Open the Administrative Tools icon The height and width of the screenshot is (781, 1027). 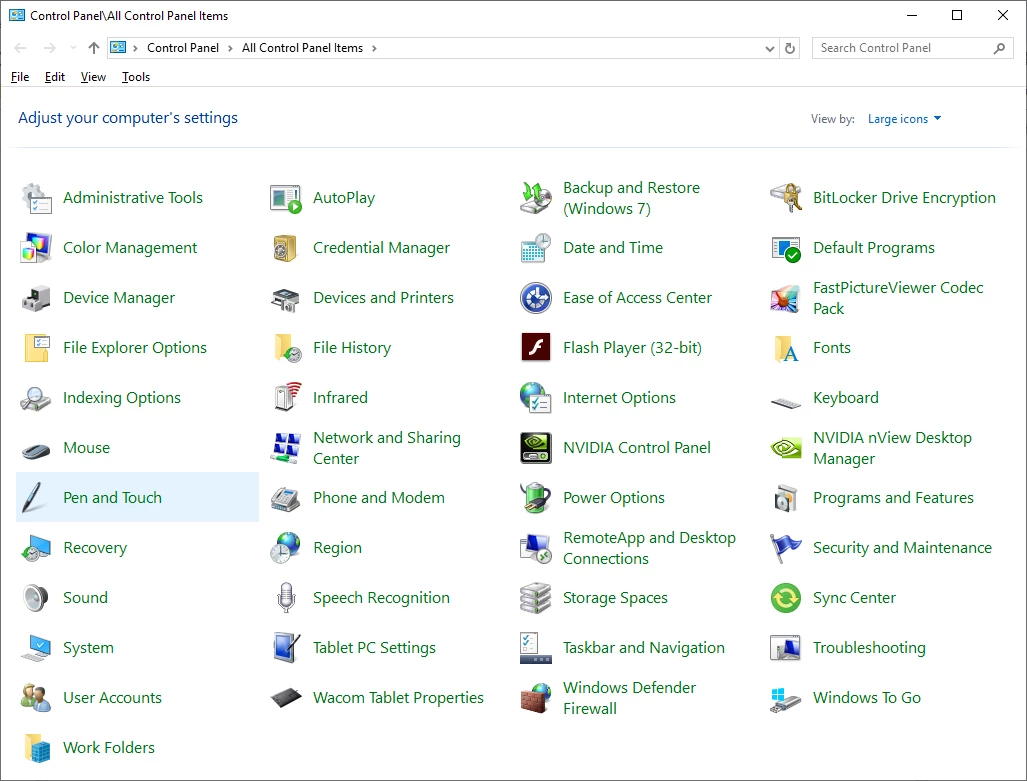click(x=36, y=199)
